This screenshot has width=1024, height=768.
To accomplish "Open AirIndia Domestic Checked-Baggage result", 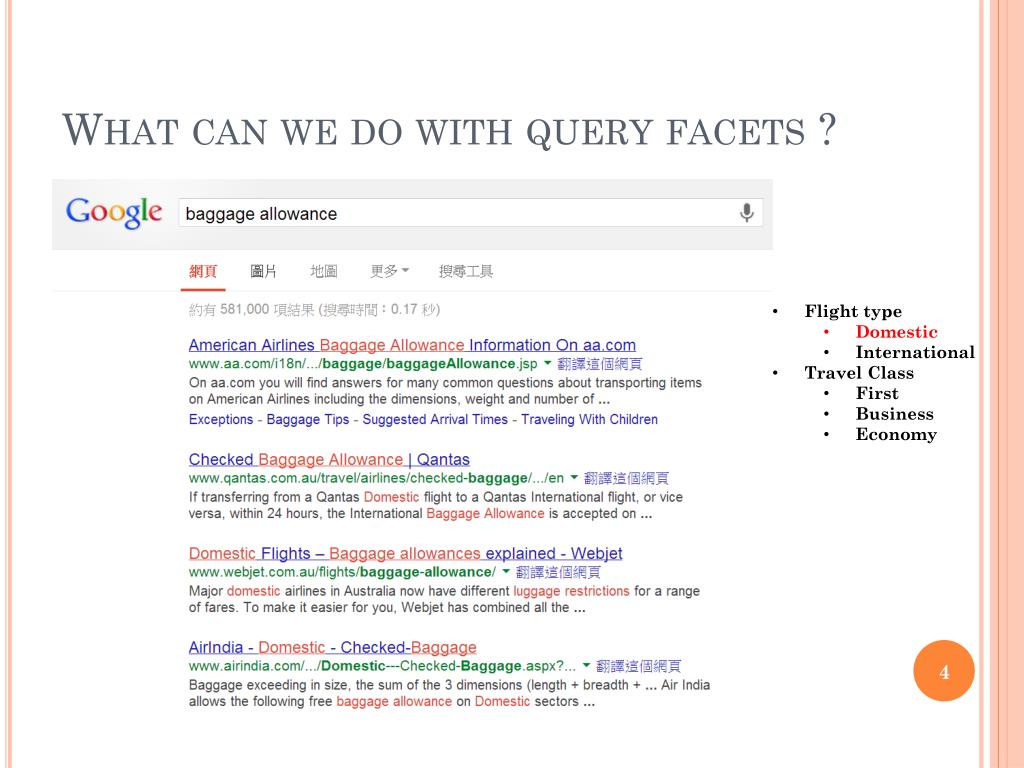I will (332, 647).
